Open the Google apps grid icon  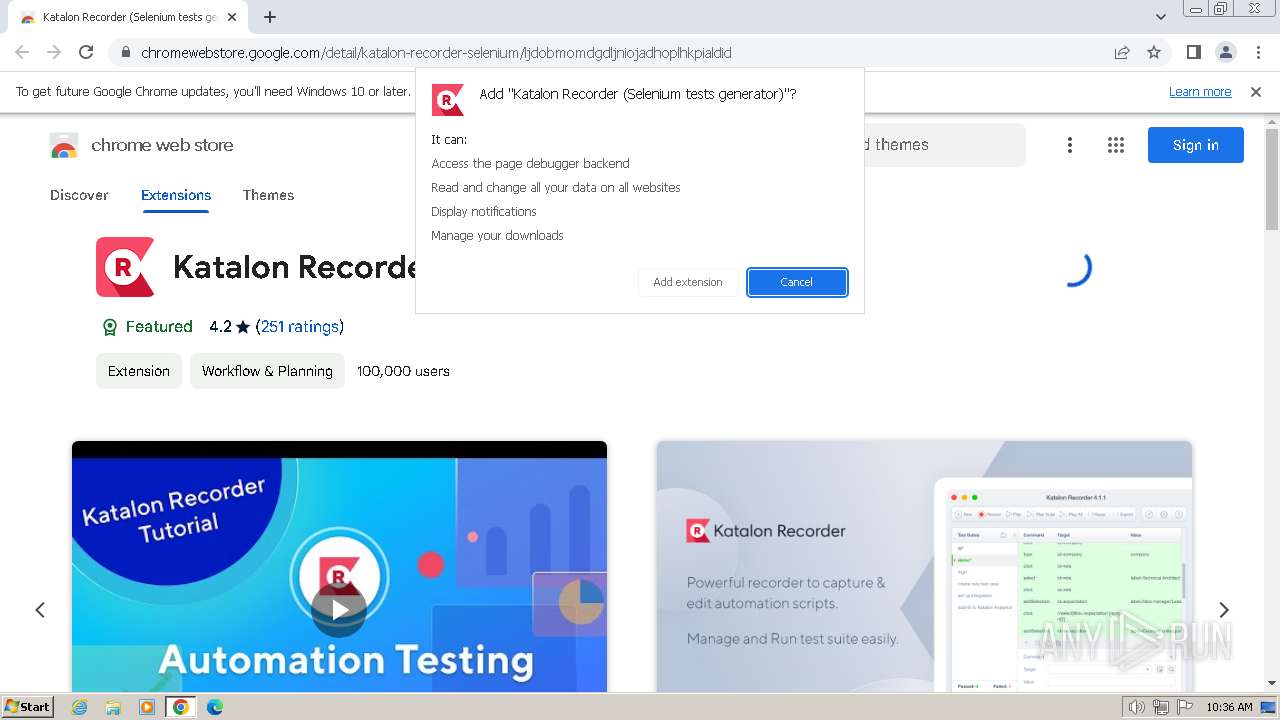click(x=1116, y=145)
